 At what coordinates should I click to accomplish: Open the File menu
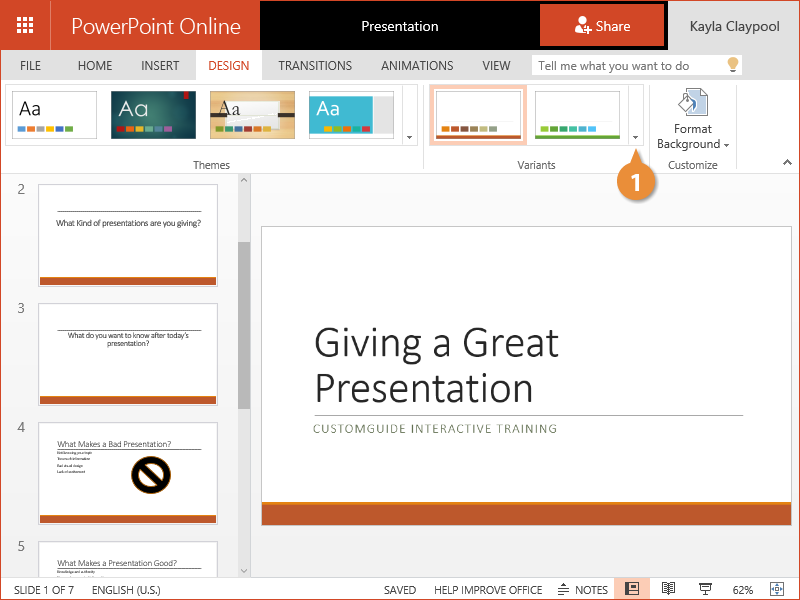[x=31, y=66]
